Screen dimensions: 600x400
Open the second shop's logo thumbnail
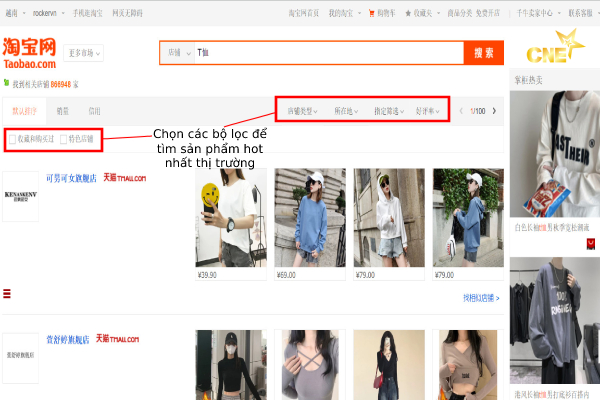coord(21,358)
